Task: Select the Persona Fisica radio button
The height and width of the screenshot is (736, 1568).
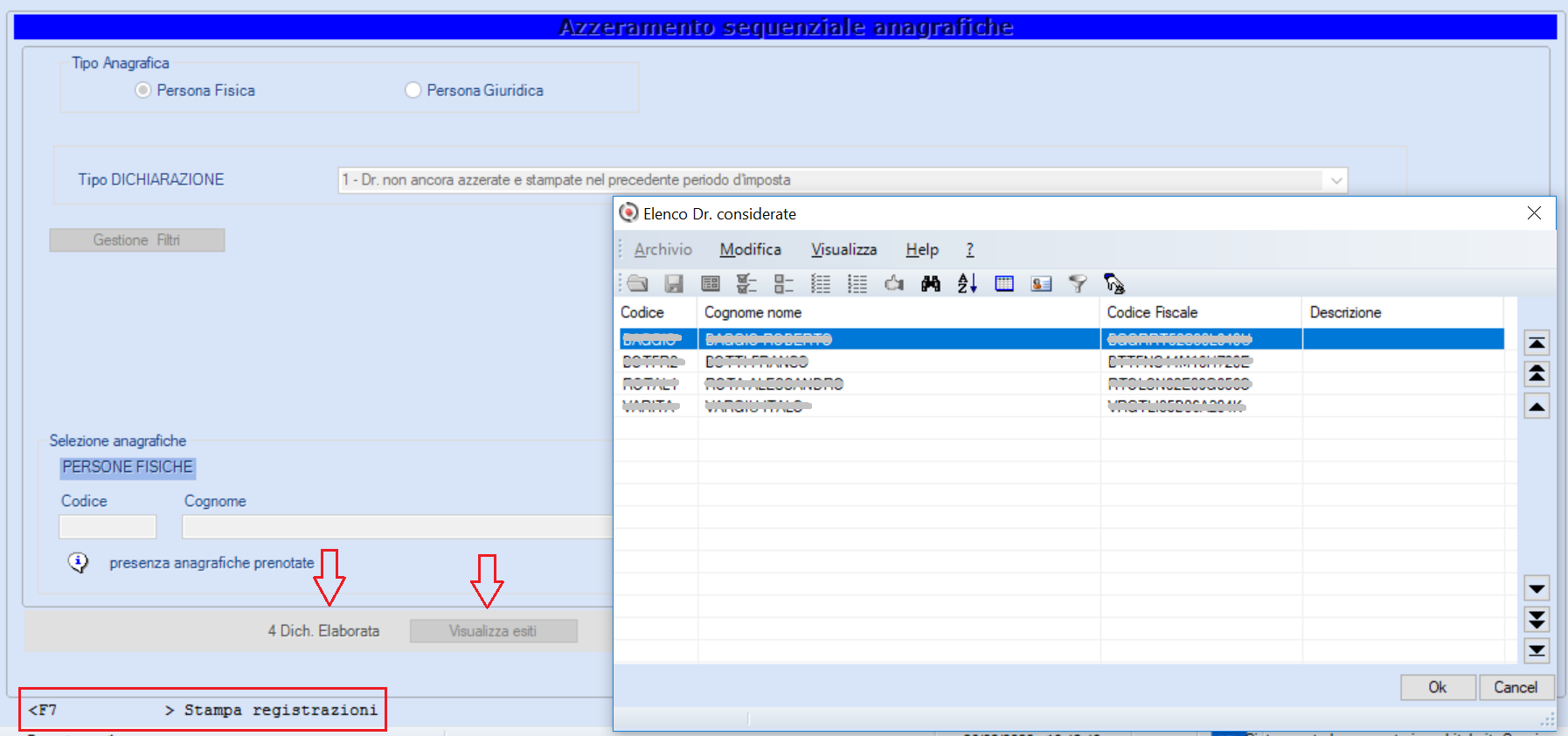Action: [143, 90]
